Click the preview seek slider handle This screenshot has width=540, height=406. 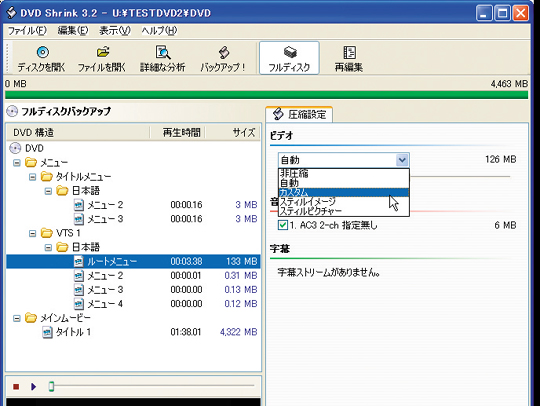point(51,386)
